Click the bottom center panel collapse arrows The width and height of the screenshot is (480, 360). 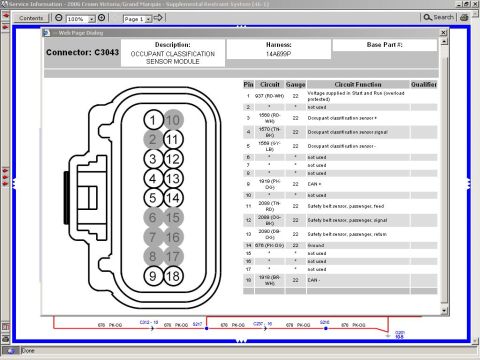[241, 341]
